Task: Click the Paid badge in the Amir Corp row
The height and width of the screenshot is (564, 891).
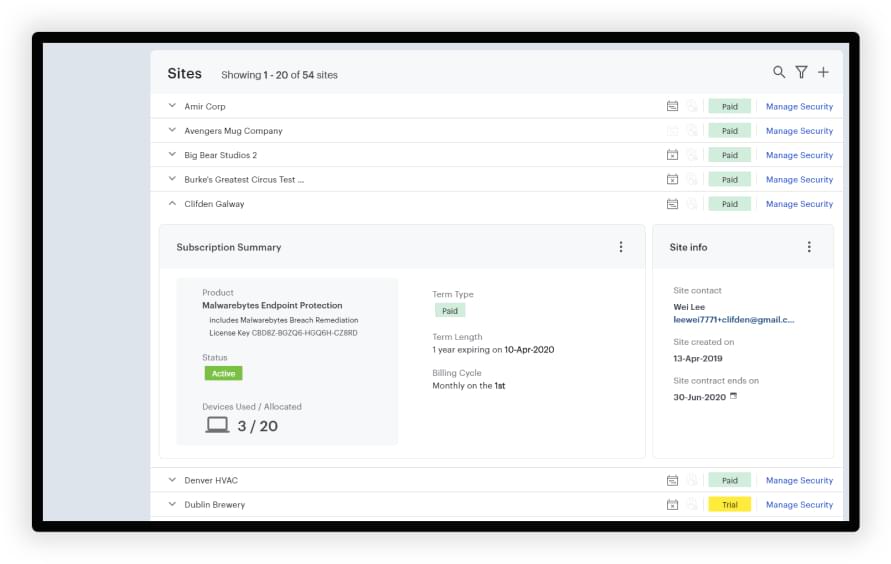Action: pyautogui.click(x=730, y=106)
